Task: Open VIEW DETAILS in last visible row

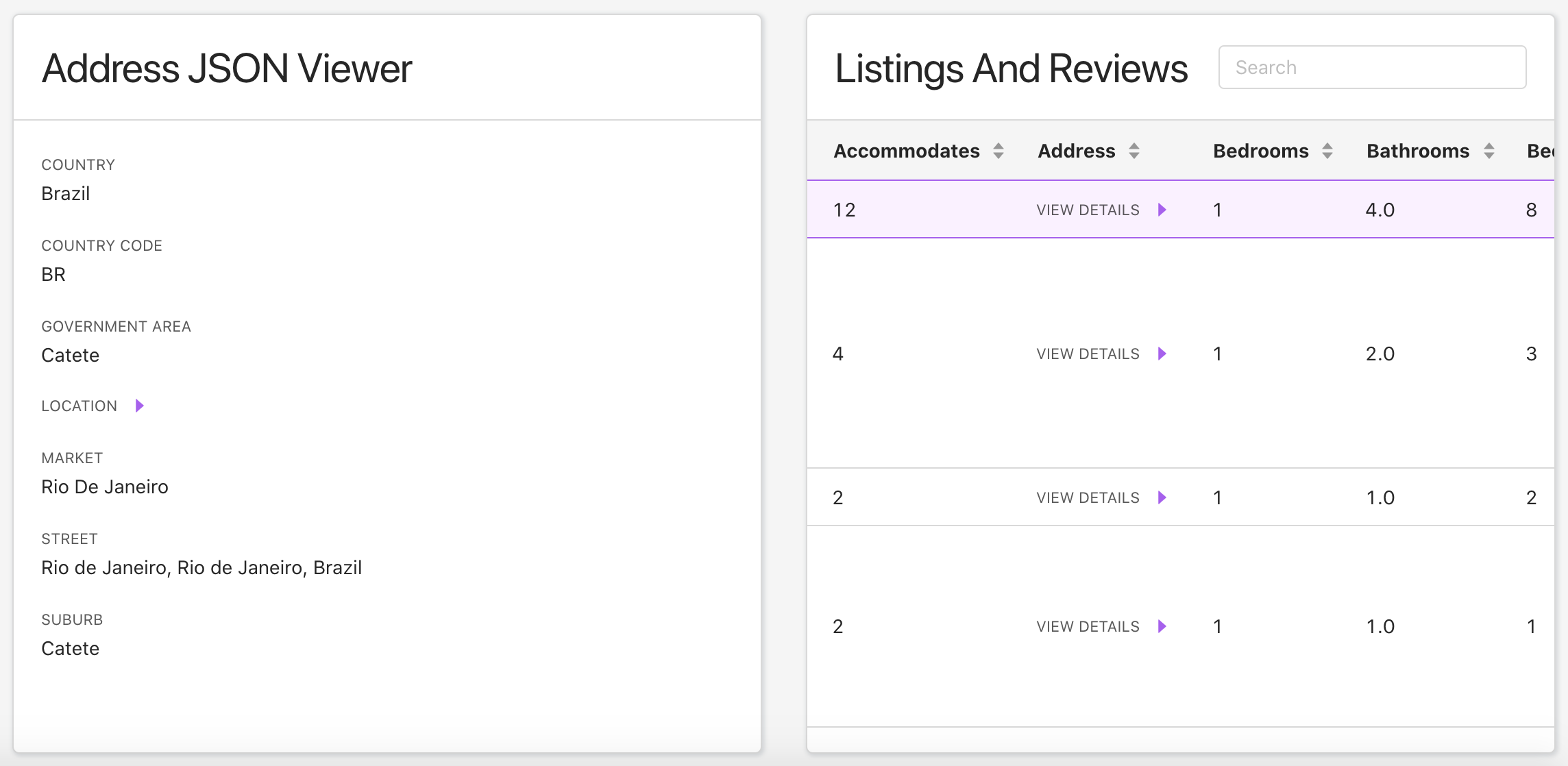Action: [1088, 626]
